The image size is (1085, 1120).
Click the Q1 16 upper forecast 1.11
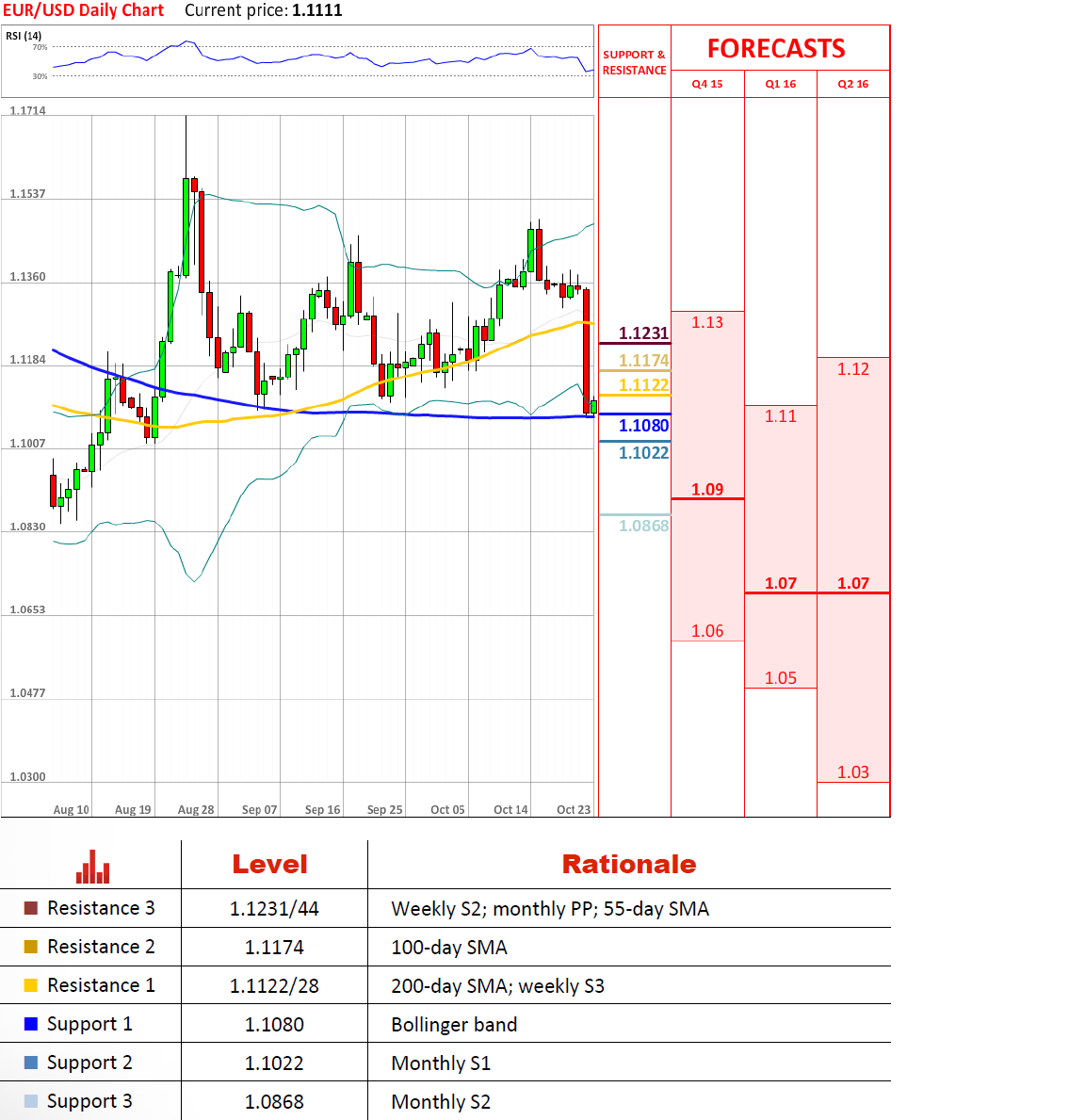pos(781,415)
